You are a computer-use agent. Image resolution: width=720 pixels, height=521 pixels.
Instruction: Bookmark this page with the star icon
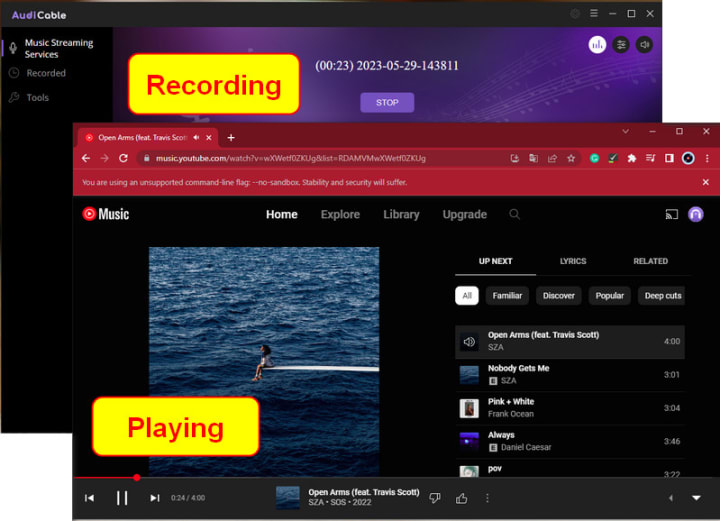pos(571,158)
